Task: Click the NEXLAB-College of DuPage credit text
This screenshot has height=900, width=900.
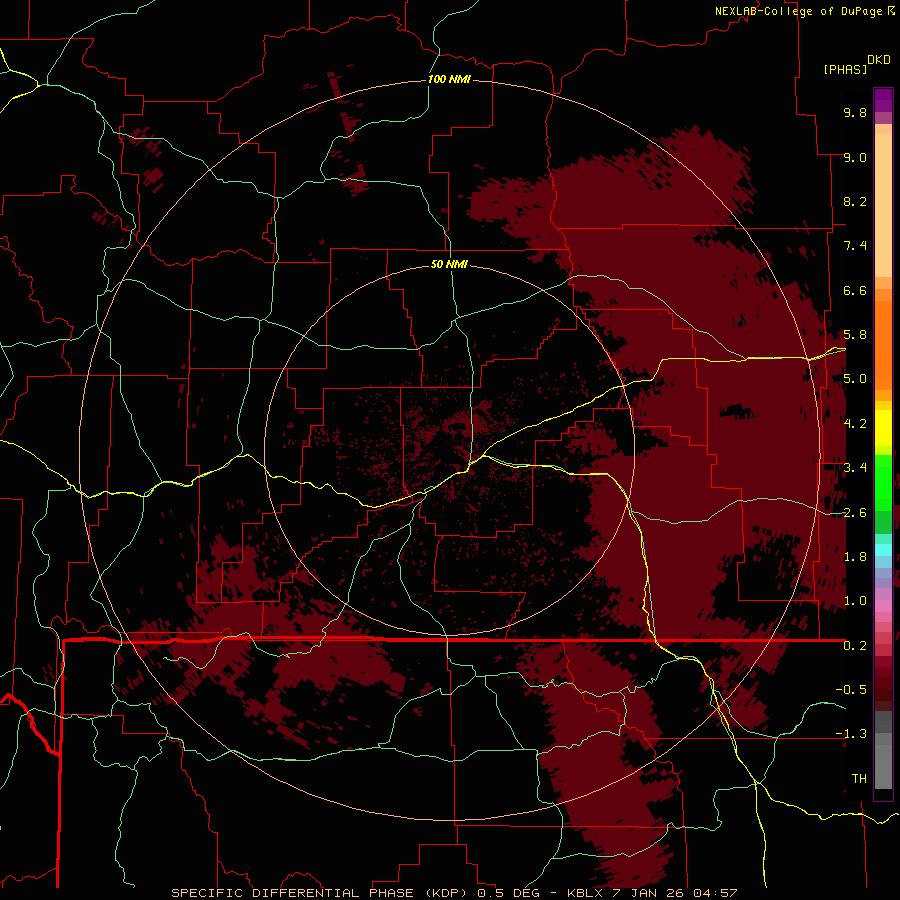Action: [798, 11]
